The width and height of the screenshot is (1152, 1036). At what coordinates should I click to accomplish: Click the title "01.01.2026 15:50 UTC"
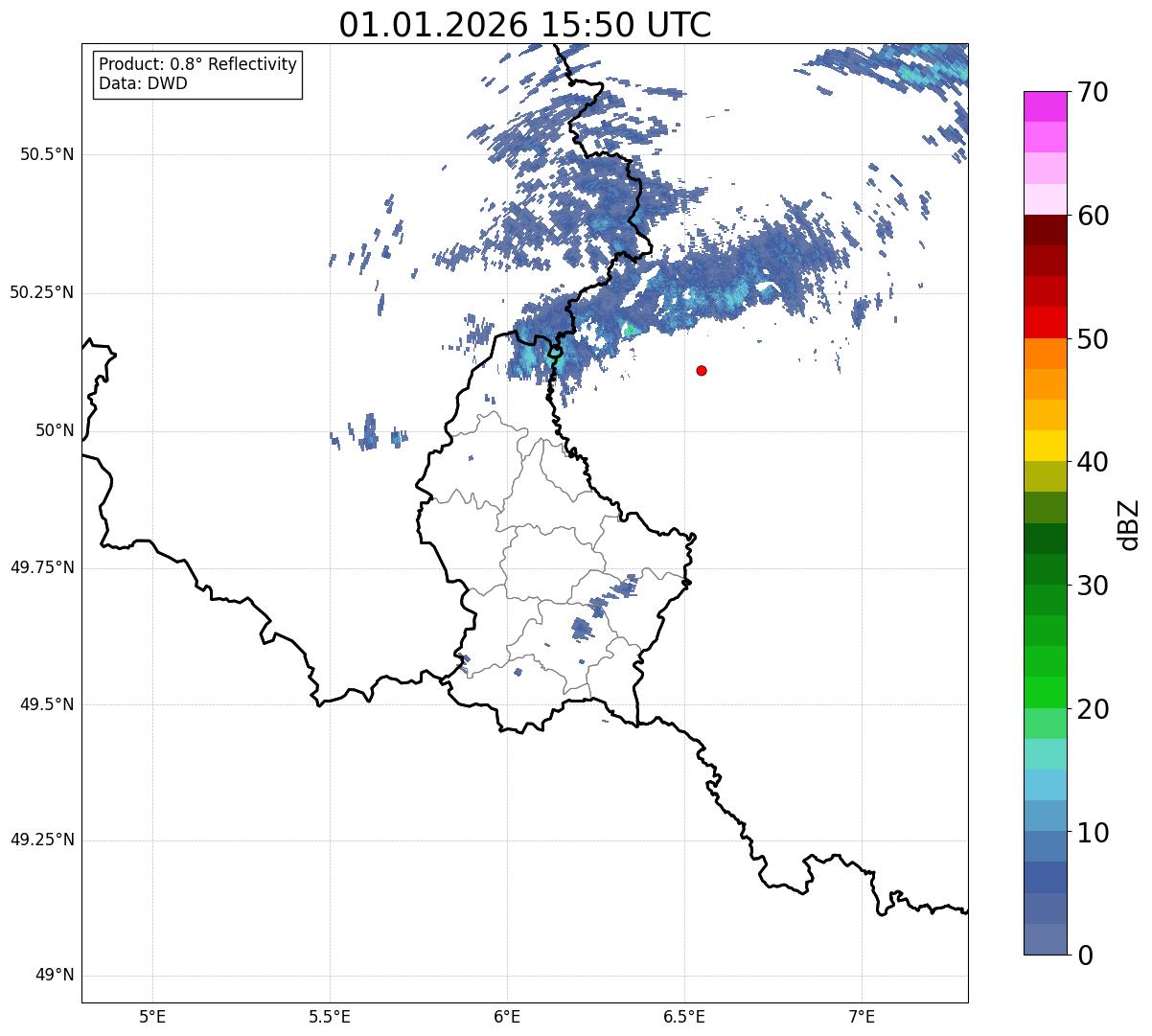(x=525, y=25)
